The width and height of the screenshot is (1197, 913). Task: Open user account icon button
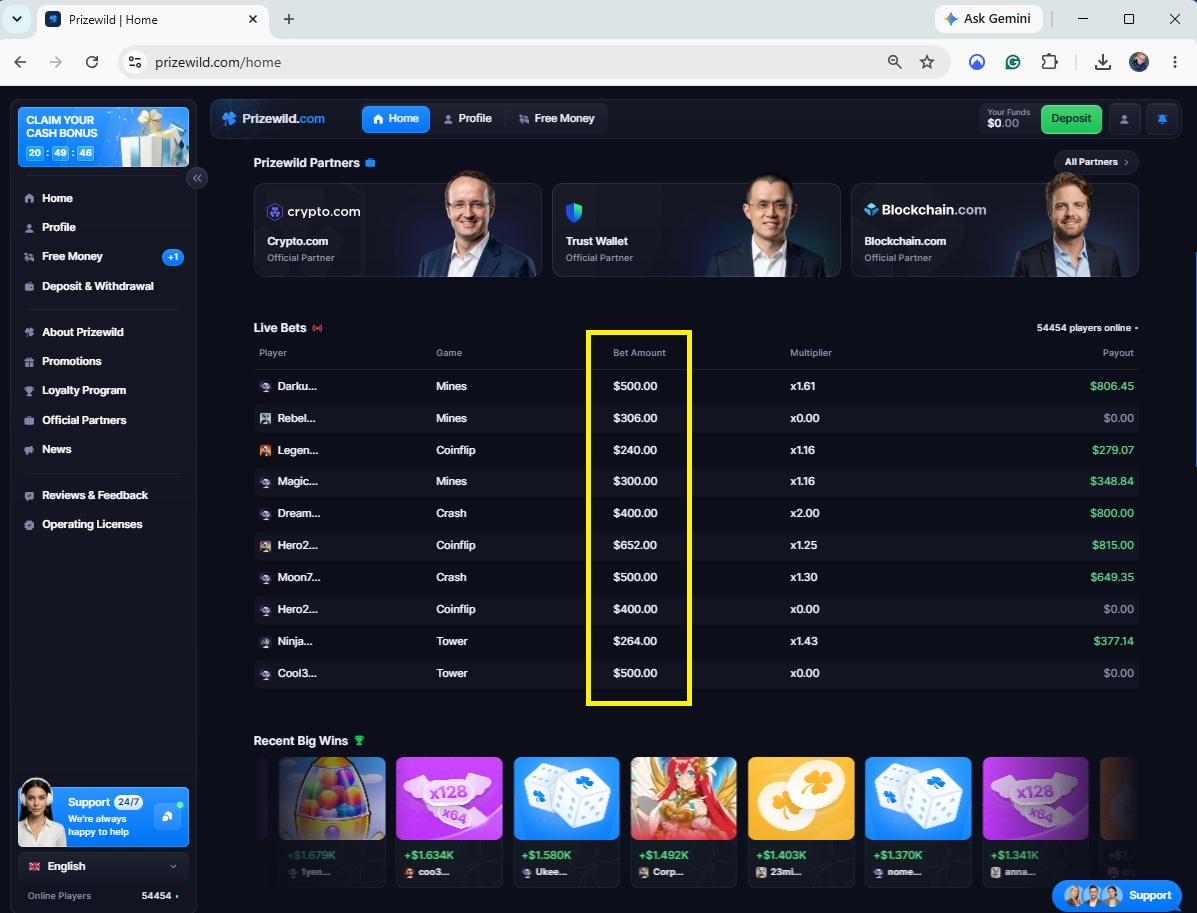pos(1124,119)
